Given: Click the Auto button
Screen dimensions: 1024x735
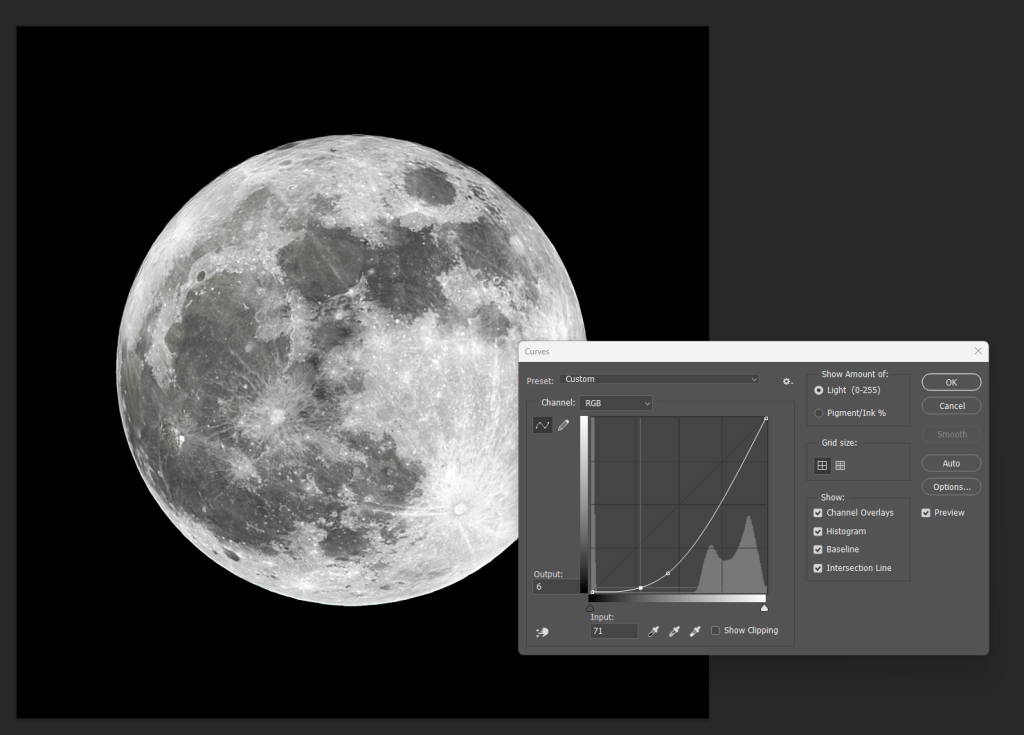Looking at the screenshot, I should (x=951, y=463).
